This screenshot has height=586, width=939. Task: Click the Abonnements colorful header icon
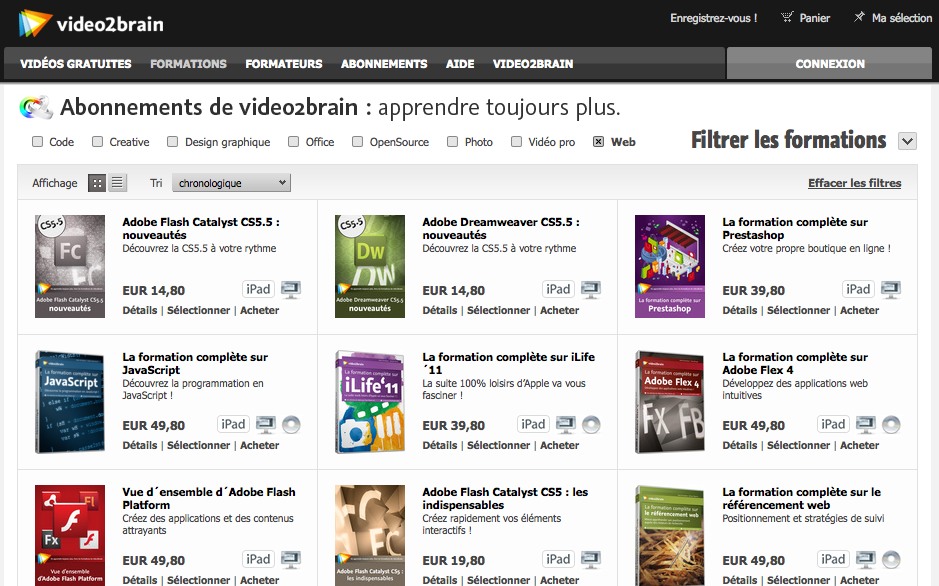[36, 108]
